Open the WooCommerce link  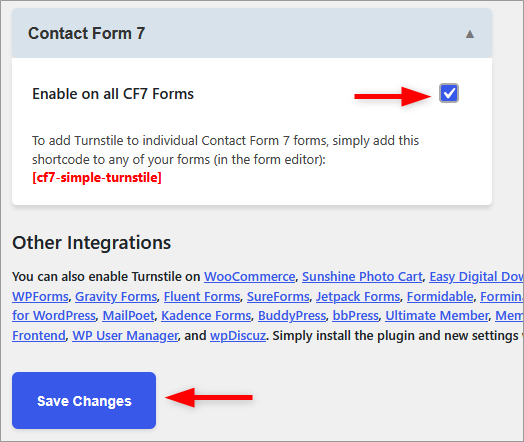tap(250, 277)
